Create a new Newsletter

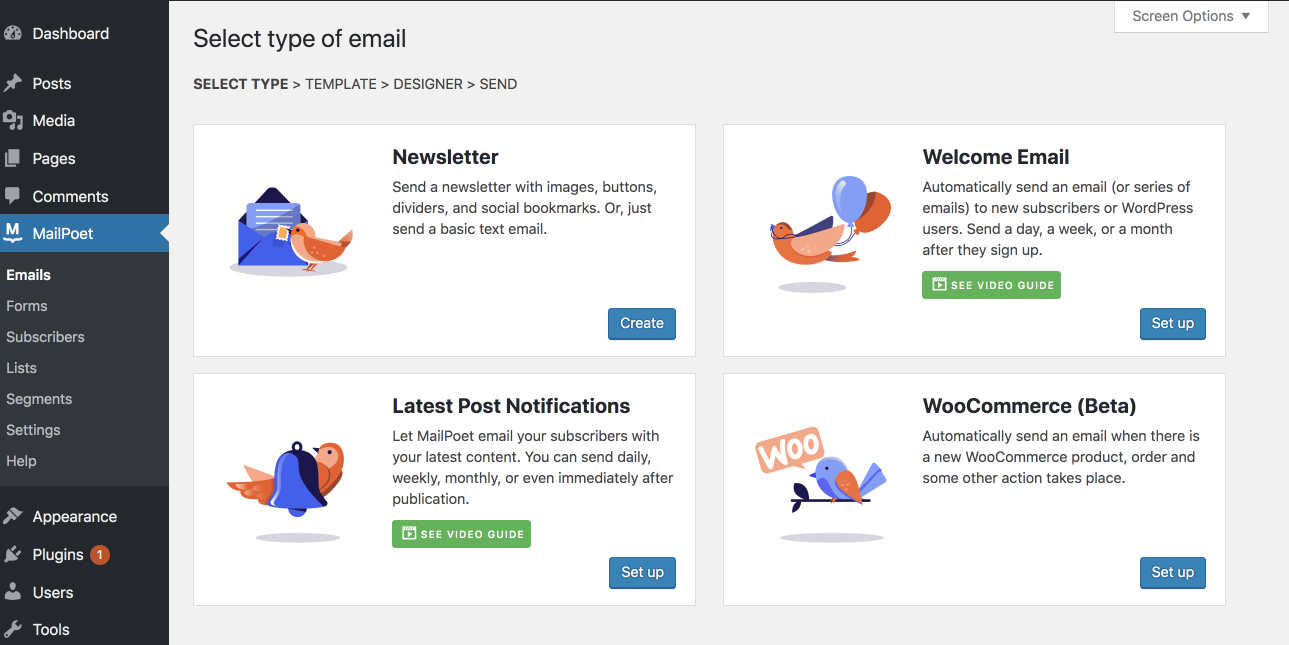point(641,323)
